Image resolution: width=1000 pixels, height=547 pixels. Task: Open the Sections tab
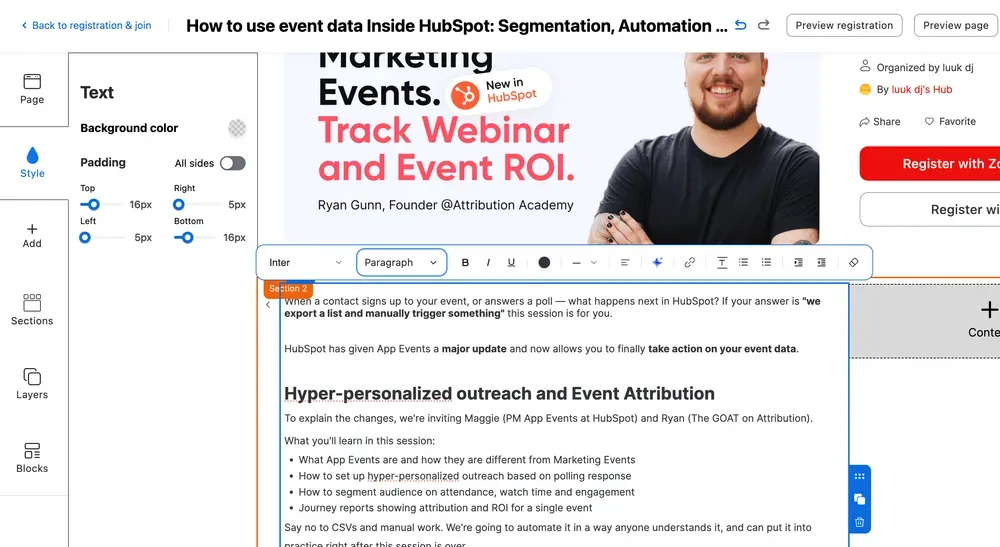(x=32, y=310)
